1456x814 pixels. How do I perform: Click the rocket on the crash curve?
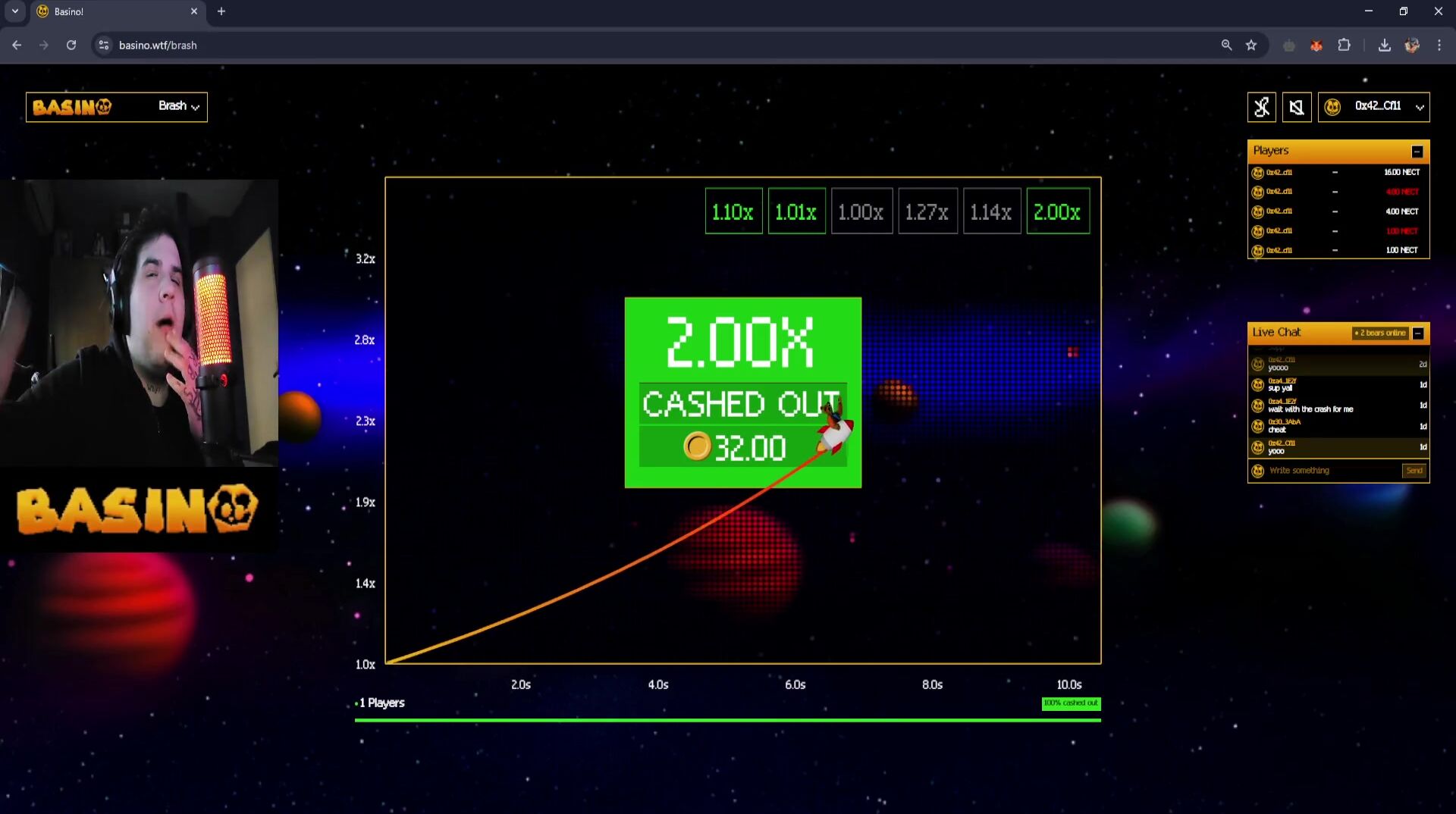point(835,429)
